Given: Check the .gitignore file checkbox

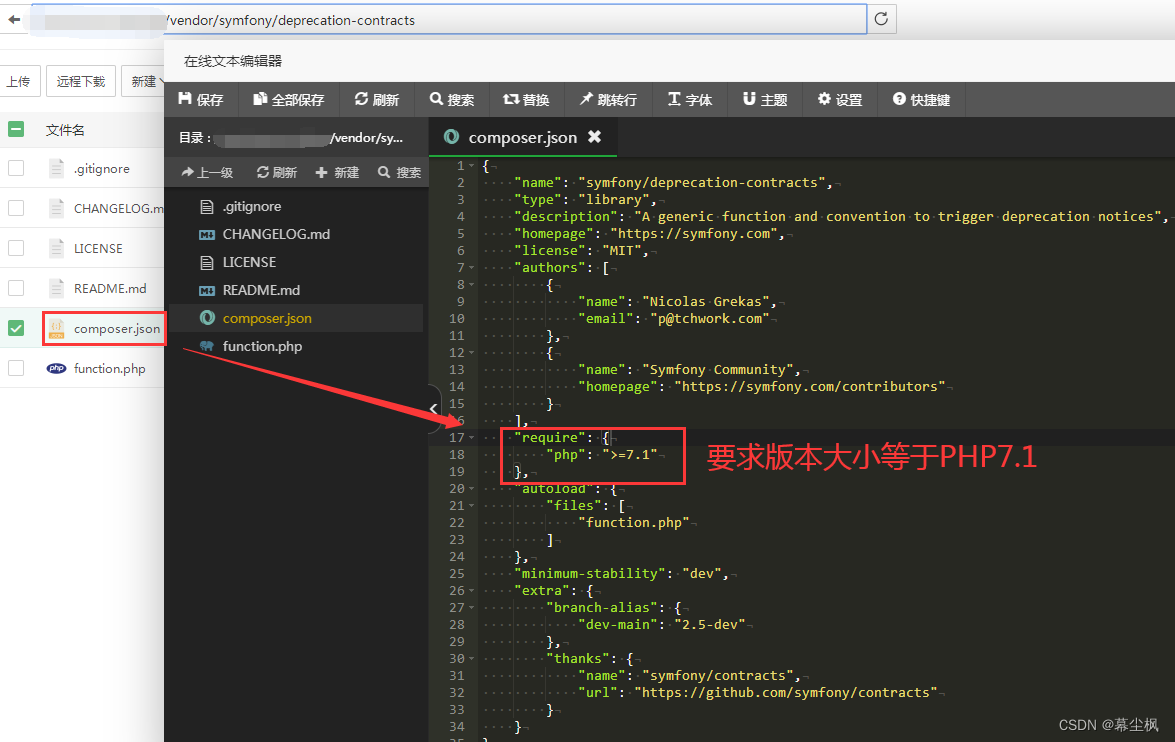Looking at the screenshot, I should (x=14, y=168).
